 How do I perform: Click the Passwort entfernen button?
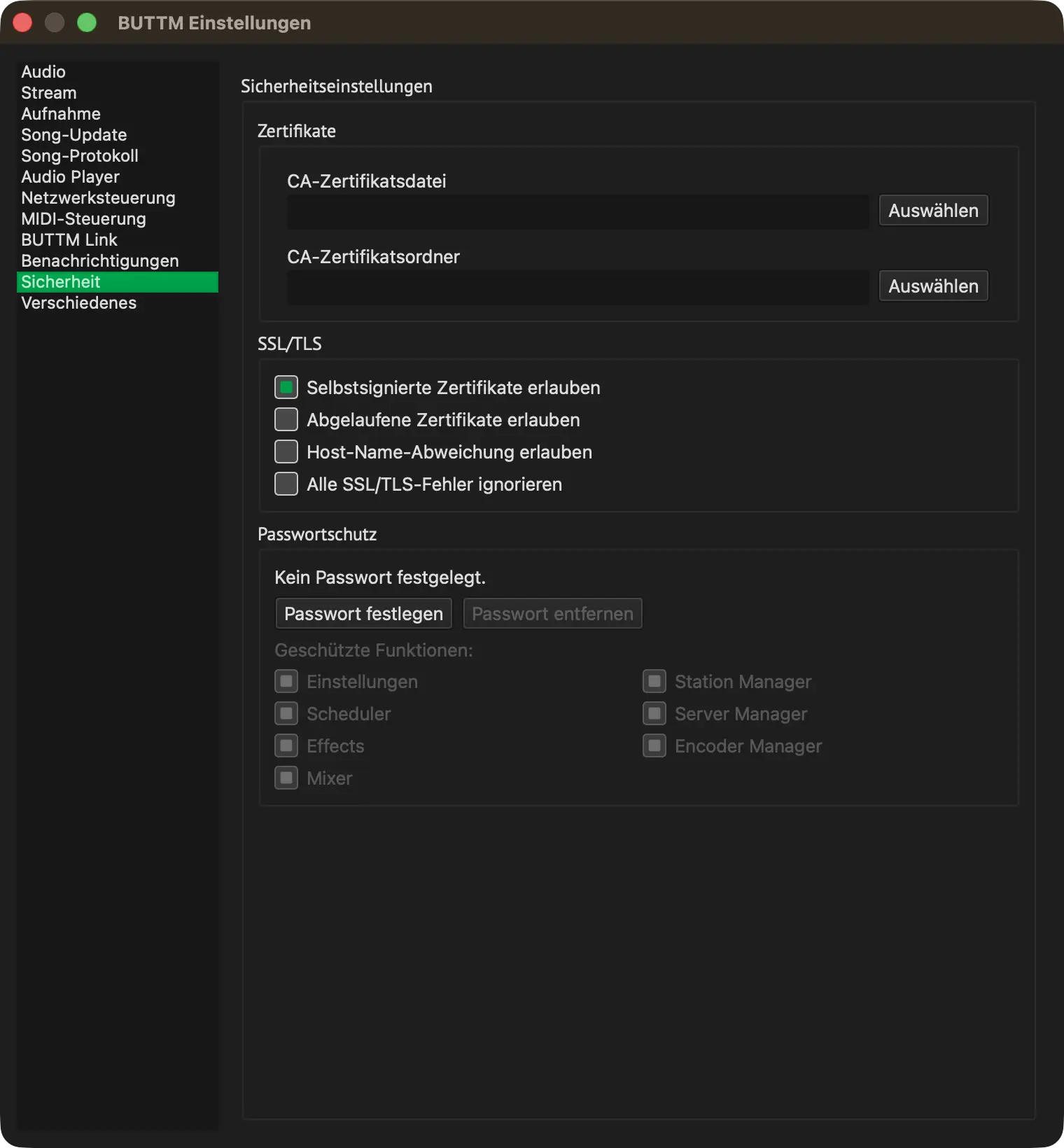552,614
